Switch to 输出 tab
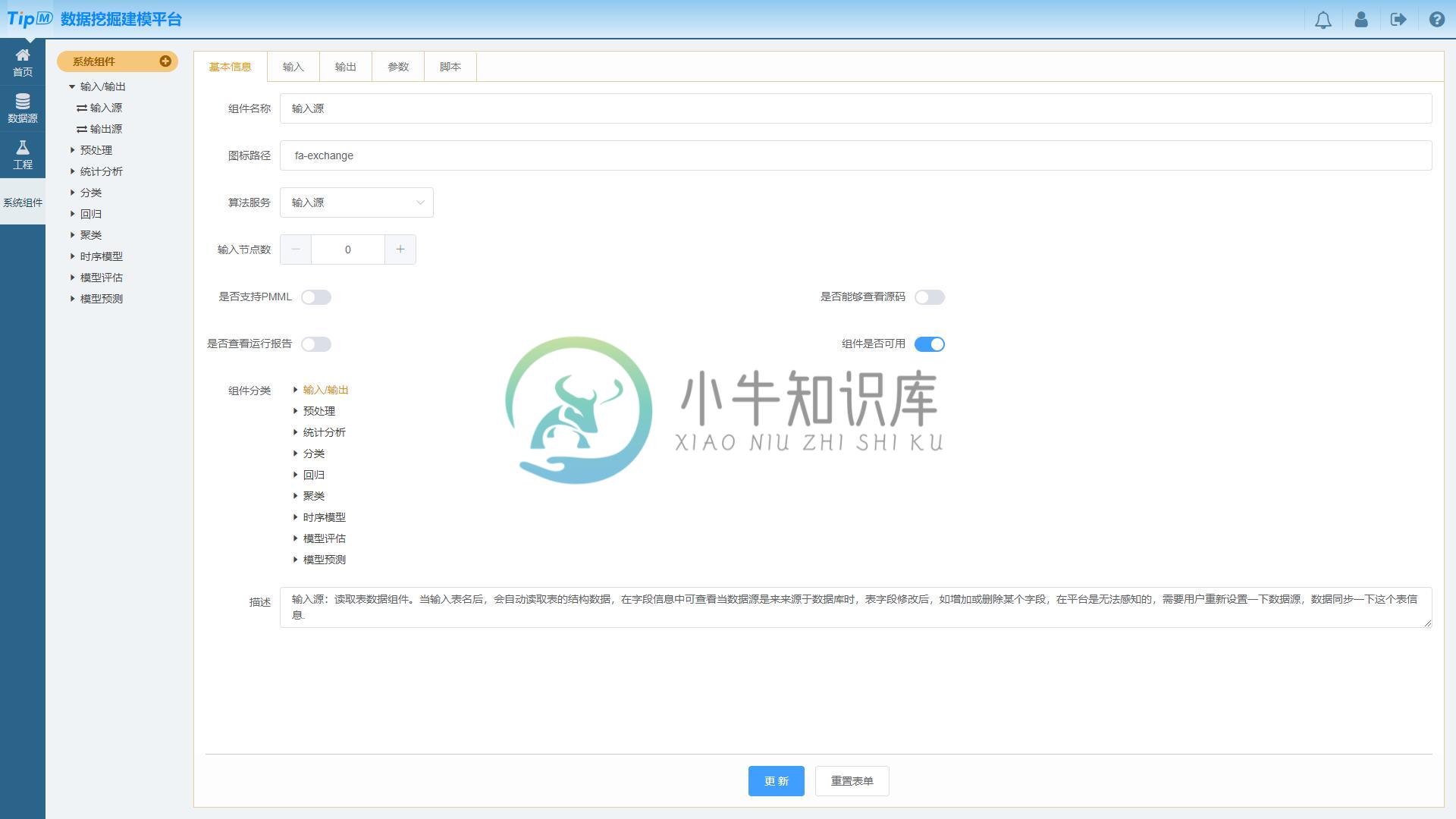Viewport: 1456px width, 819px height. (346, 67)
